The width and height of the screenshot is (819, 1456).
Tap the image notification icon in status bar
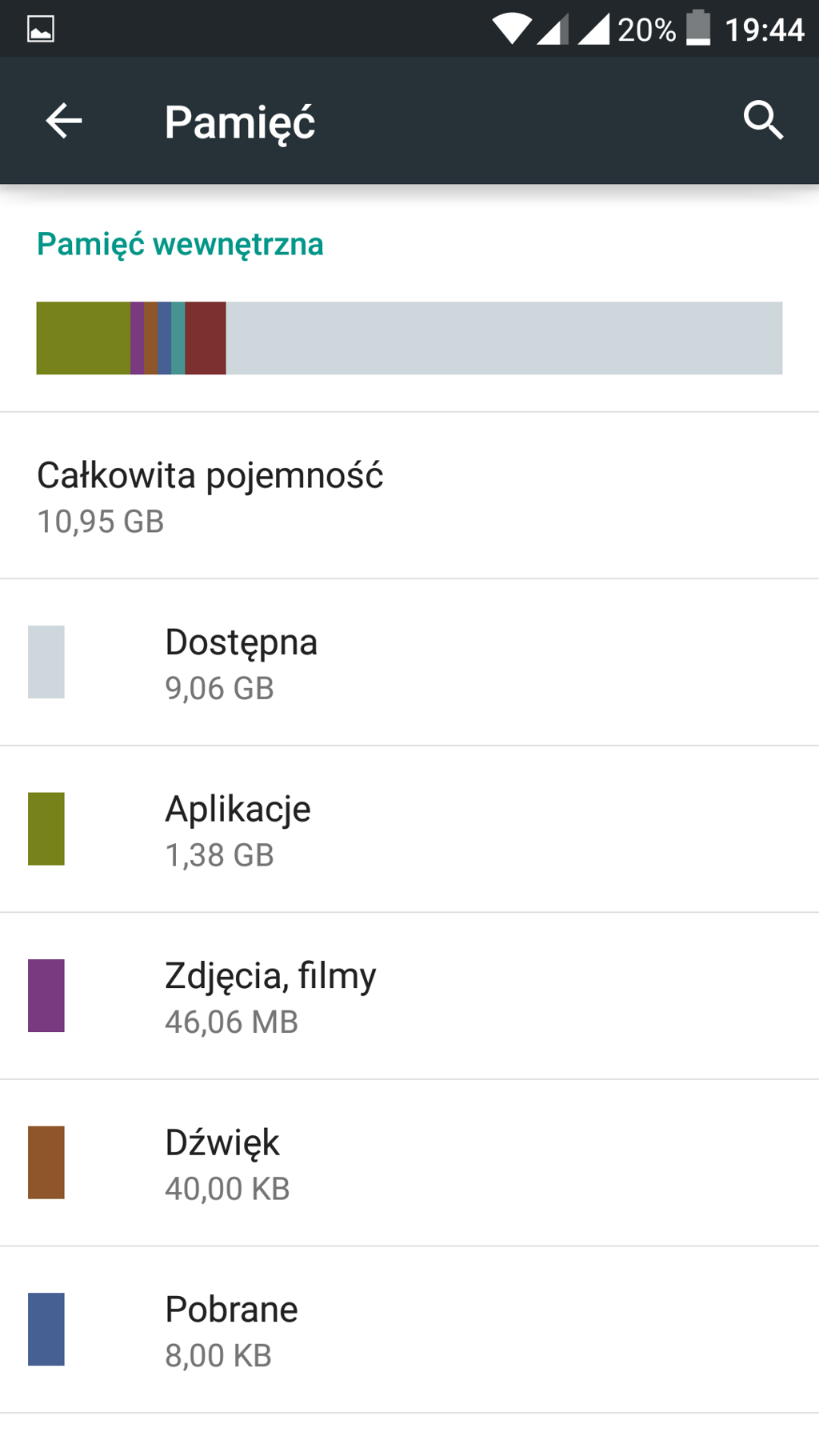pyautogui.click(x=41, y=30)
